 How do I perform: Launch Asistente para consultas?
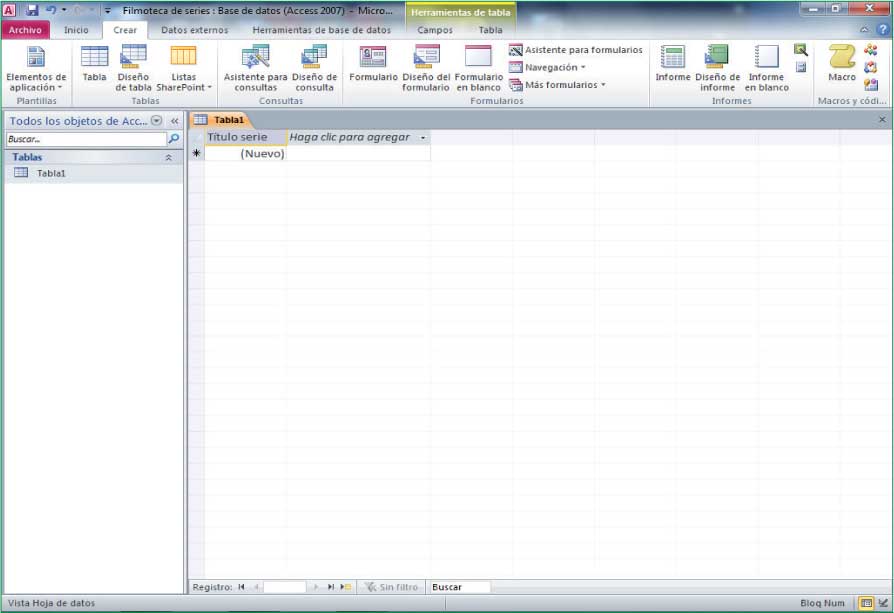click(x=255, y=66)
